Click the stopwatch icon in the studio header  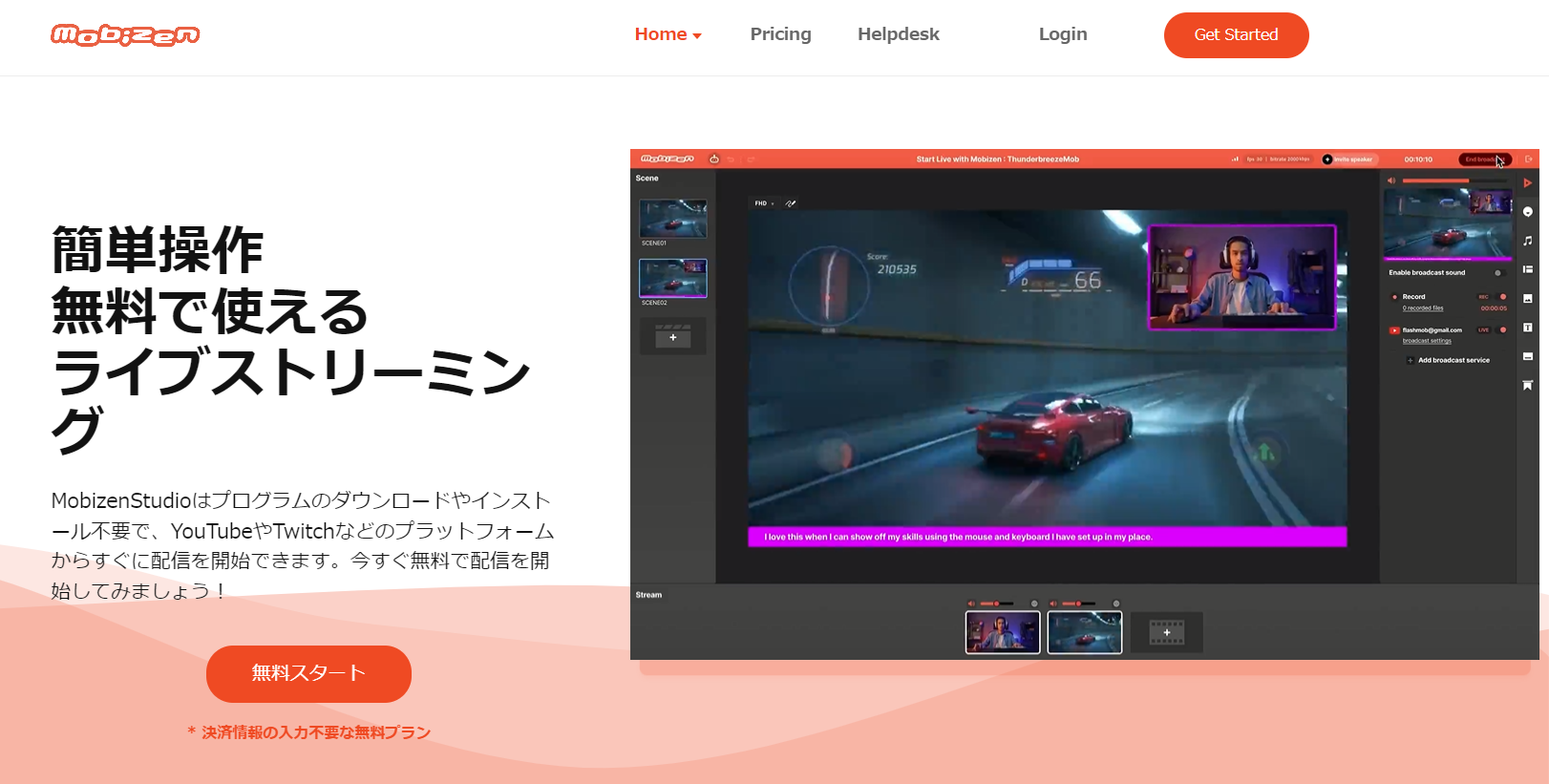[x=714, y=159]
